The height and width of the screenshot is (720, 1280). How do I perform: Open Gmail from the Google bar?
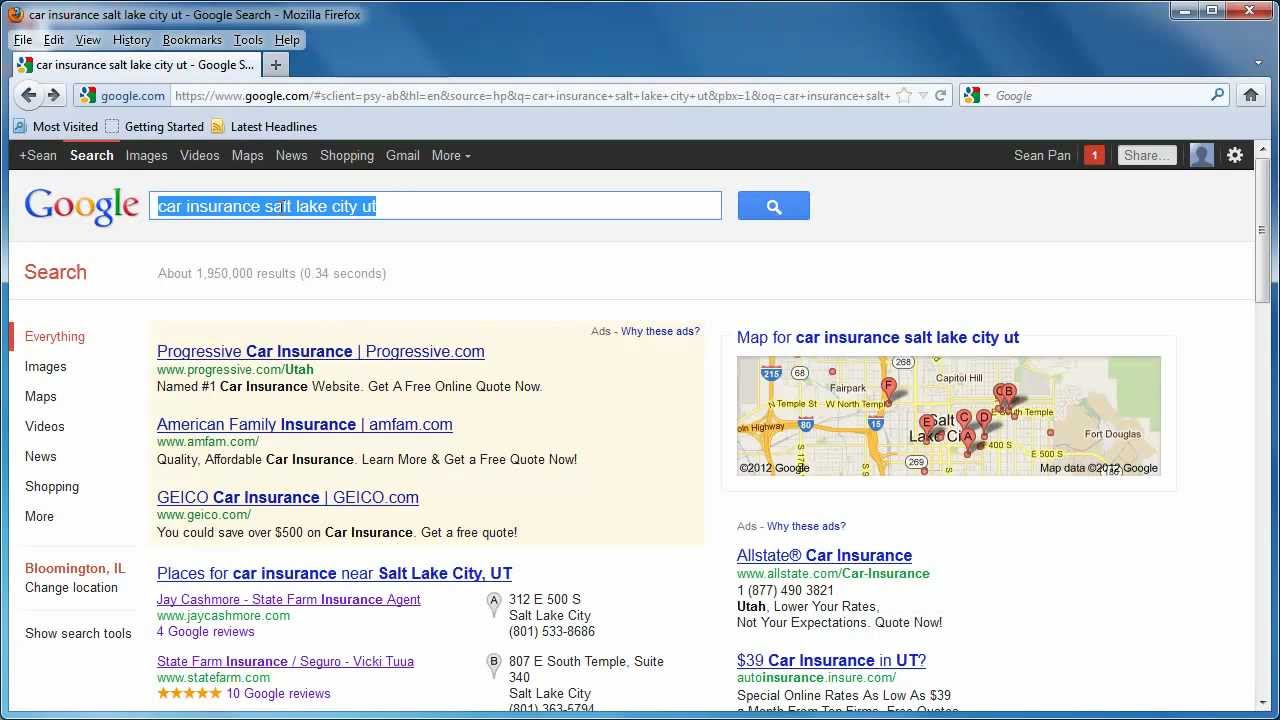coord(402,155)
